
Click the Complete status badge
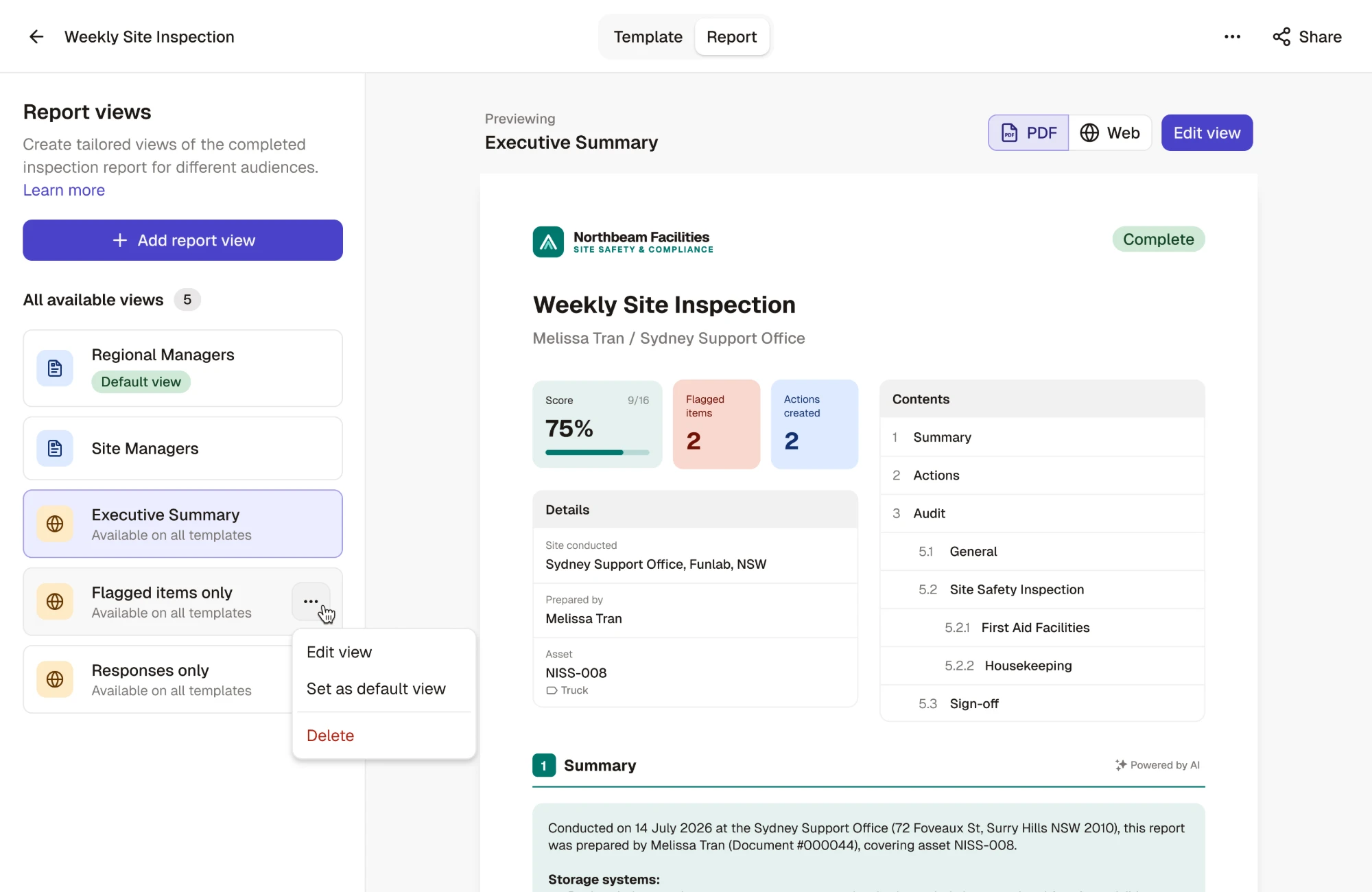tap(1158, 239)
